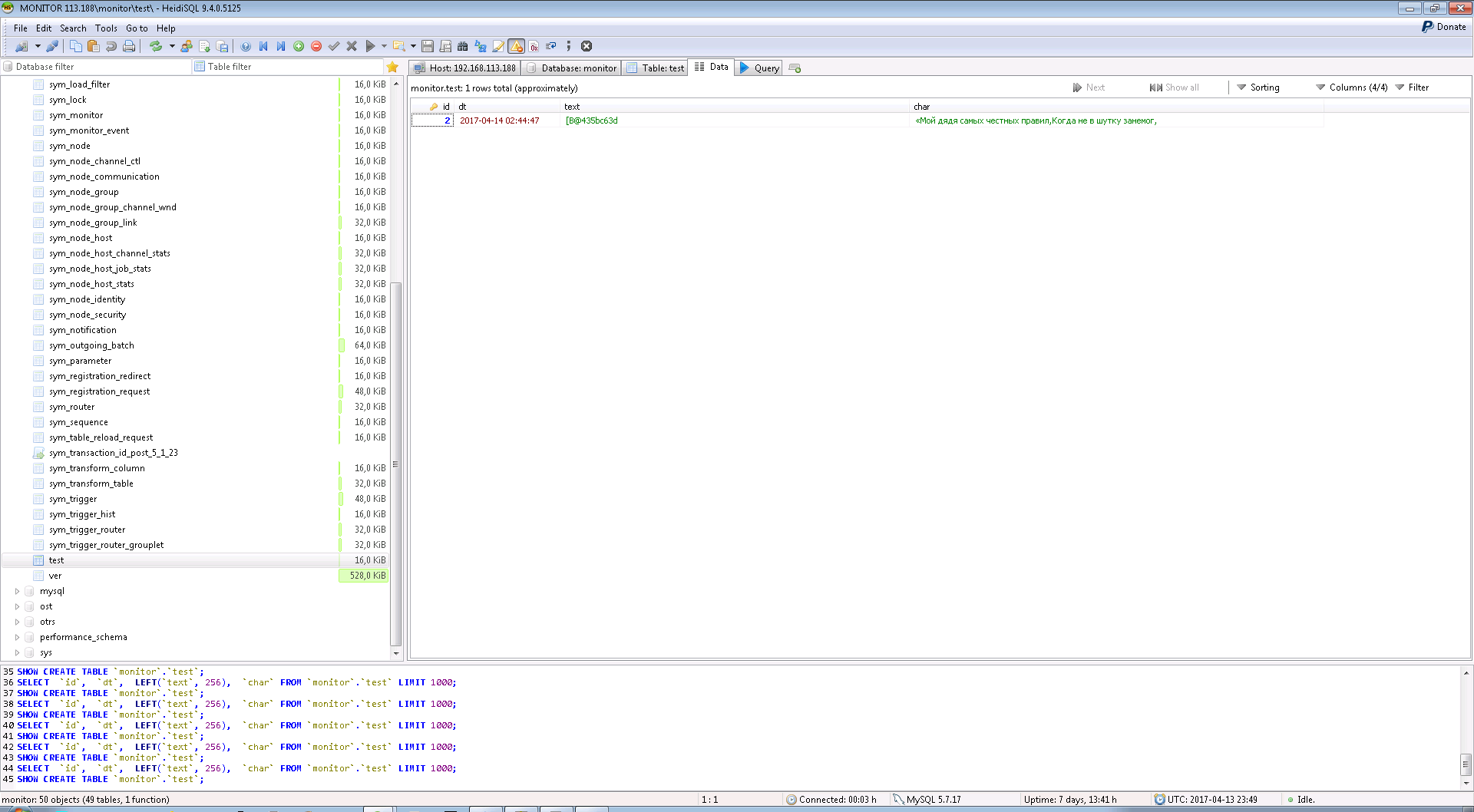Open the Columns (4/4) dropdown

1351,87
